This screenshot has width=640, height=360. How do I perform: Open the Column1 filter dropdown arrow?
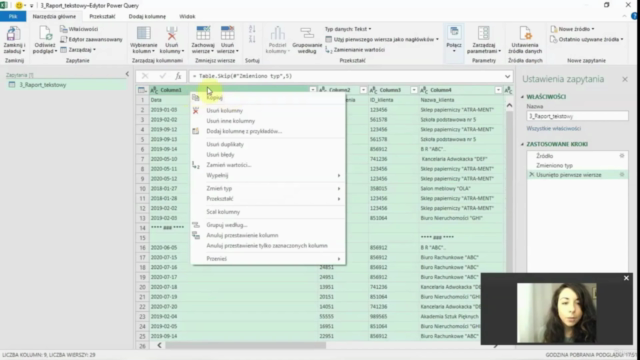tap(313, 90)
